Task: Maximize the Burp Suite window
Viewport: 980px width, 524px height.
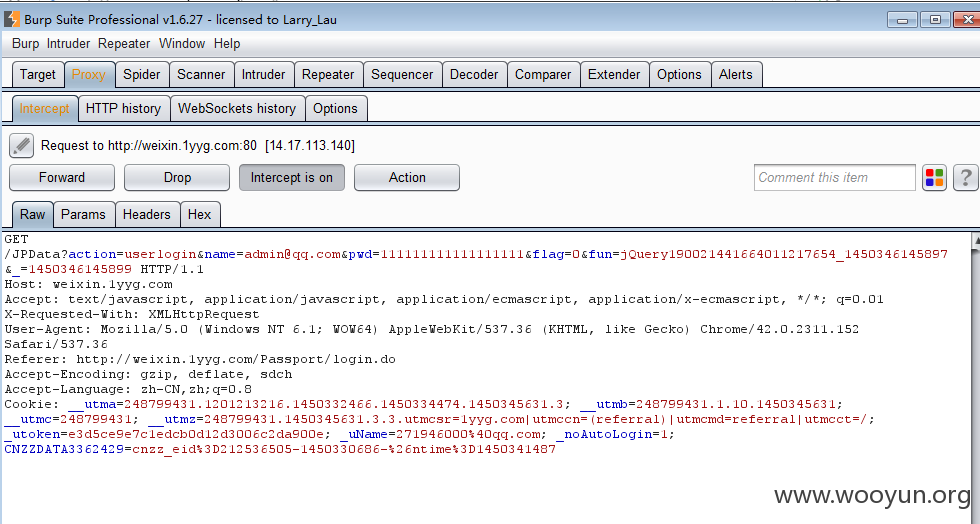Action: (x=936, y=19)
